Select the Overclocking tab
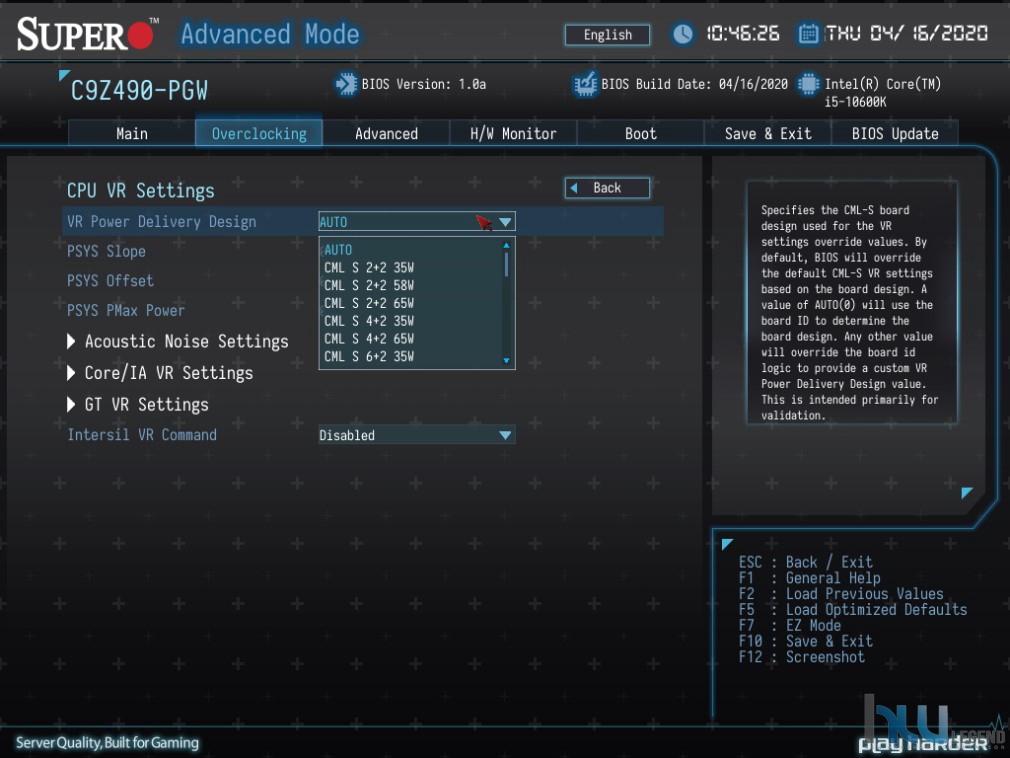 coord(259,133)
